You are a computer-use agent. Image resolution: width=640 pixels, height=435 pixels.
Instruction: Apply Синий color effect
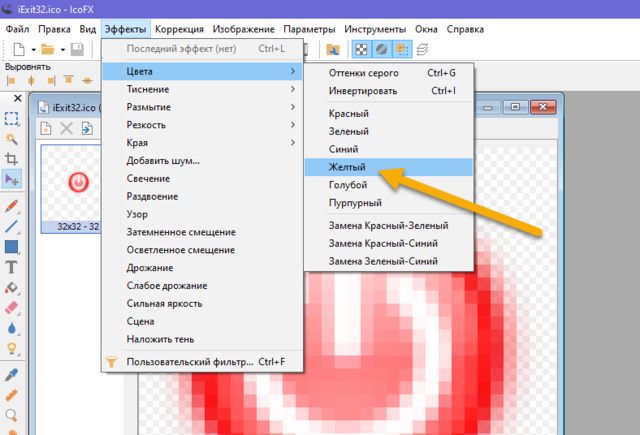click(x=389, y=149)
